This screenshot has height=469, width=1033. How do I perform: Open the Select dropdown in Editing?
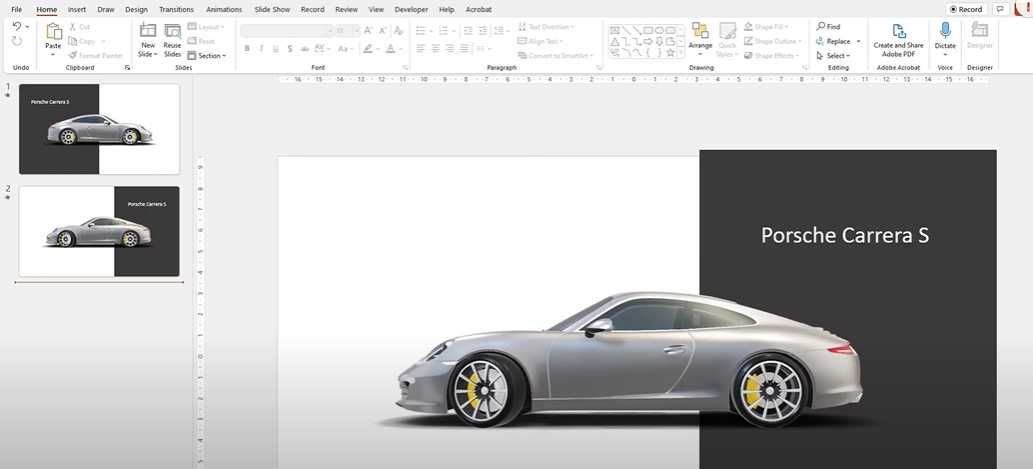tap(833, 56)
